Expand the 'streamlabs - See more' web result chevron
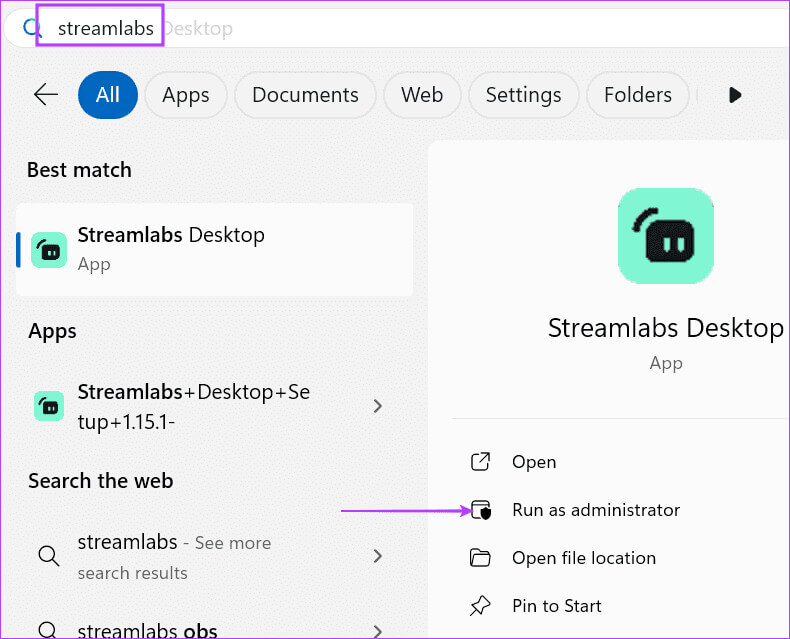 (x=377, y=556)
